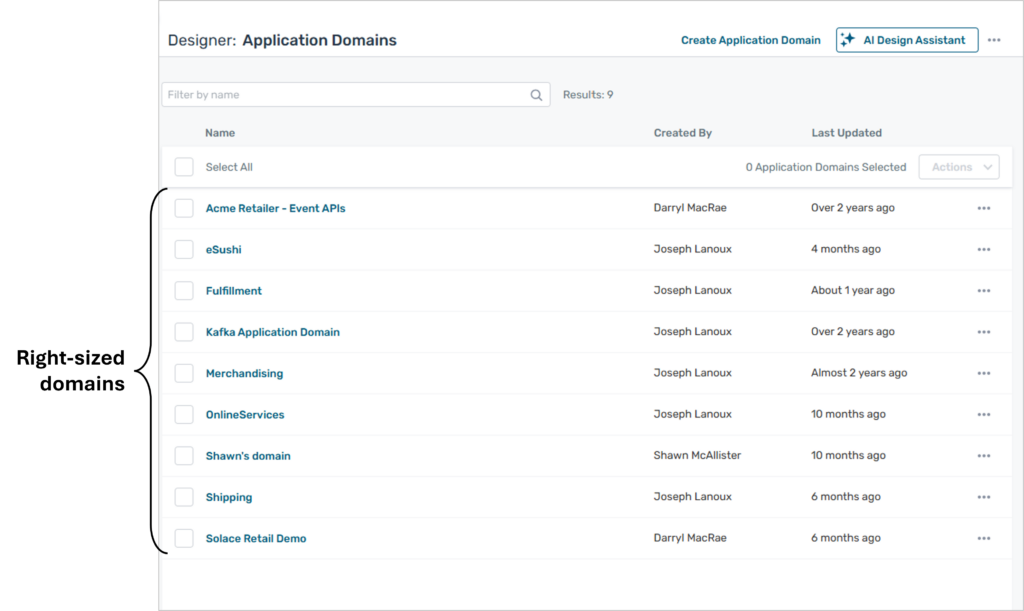1024x611 pixels.
Task: Open the Solace Retail Demo domain link
Action: pos(256,538)
